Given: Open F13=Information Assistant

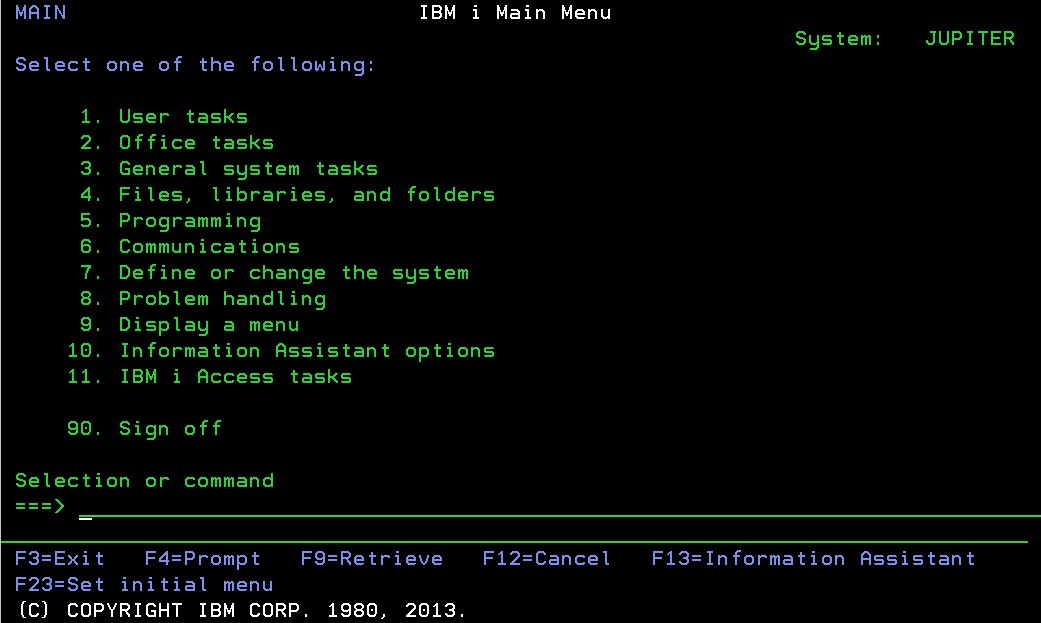Looking at the screenshot, I should click(813, 559).
